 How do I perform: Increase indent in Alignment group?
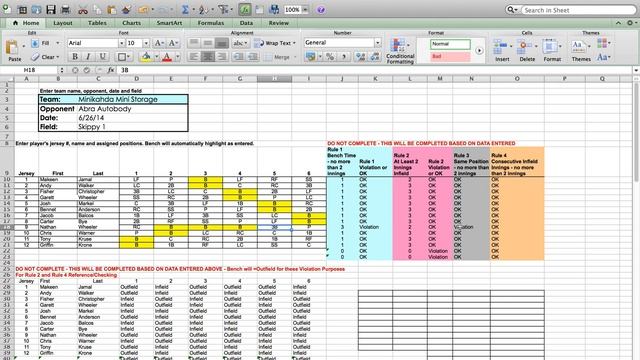coord(253,56)
